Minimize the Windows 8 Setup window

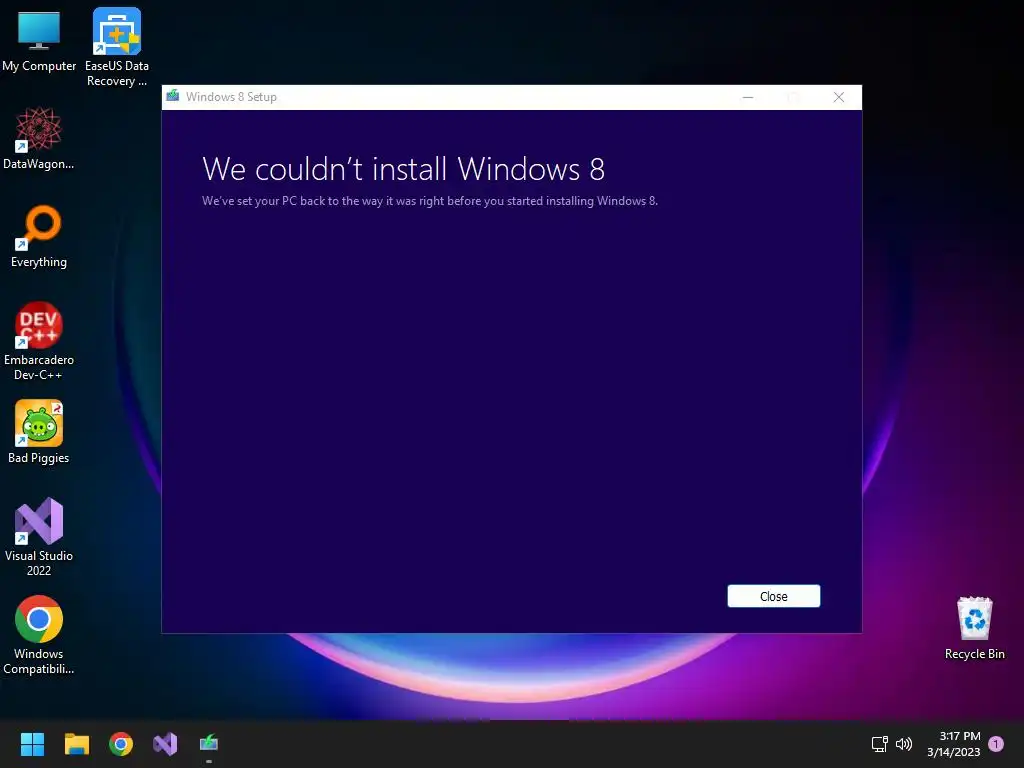pos(748,97)
